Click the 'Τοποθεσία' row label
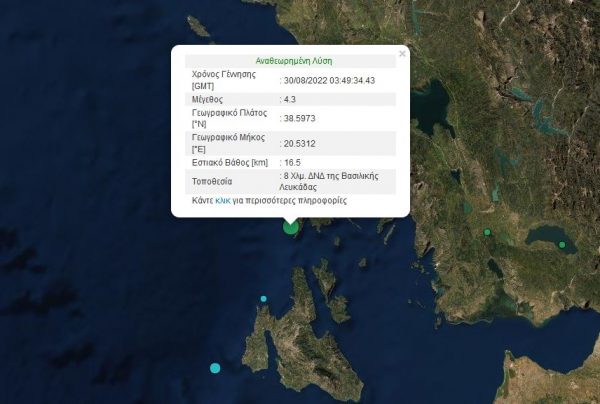This screenshot has height=404, width=600. pyautogui.click(x=213, y=183)
